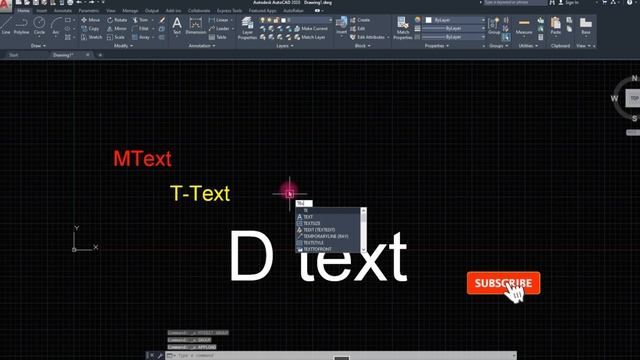
Task: Open the Parametric ribbon tab
Action: 89,11
